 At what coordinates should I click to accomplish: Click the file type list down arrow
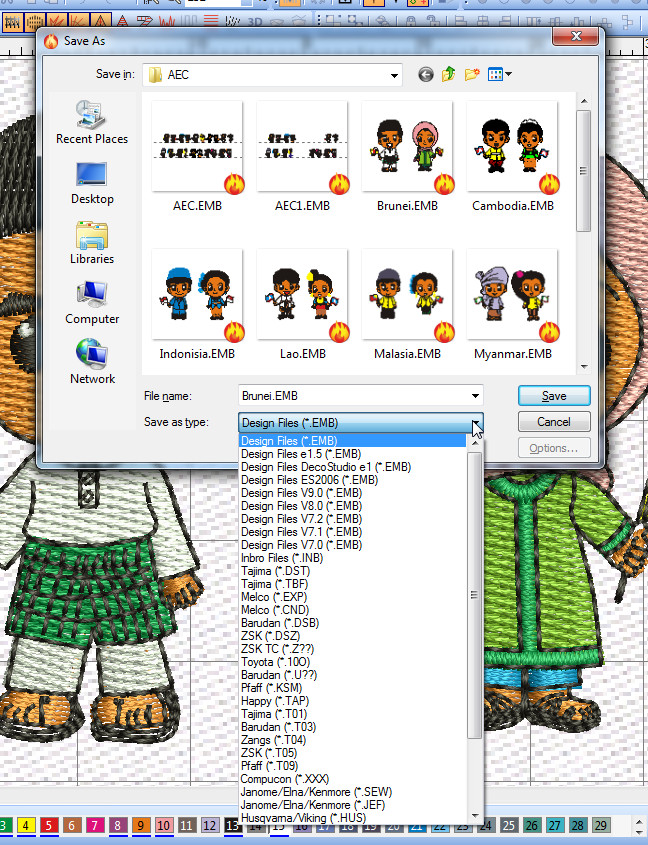475,815
